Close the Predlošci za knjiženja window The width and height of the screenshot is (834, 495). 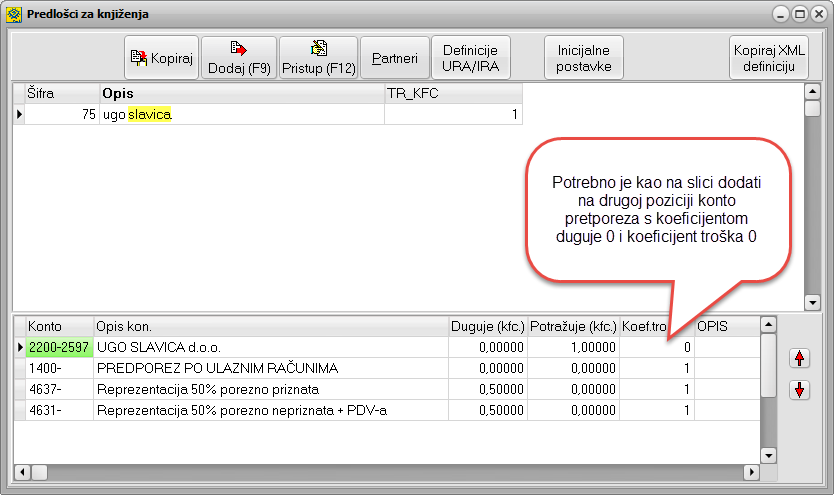[819, 14]
